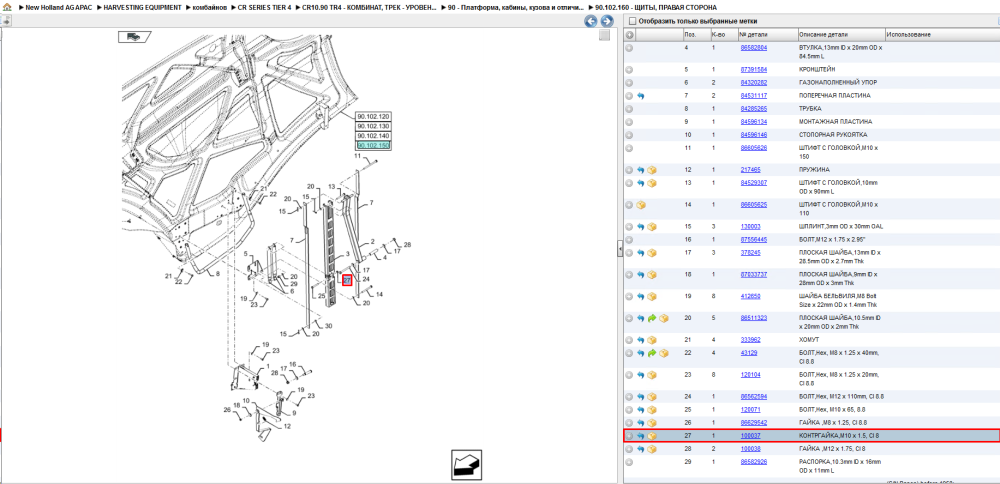The width and height of the screenshot is (1000, 484).
Task: Open 'комбайнов' breadcrumb
Action: [x=209, y=7]
